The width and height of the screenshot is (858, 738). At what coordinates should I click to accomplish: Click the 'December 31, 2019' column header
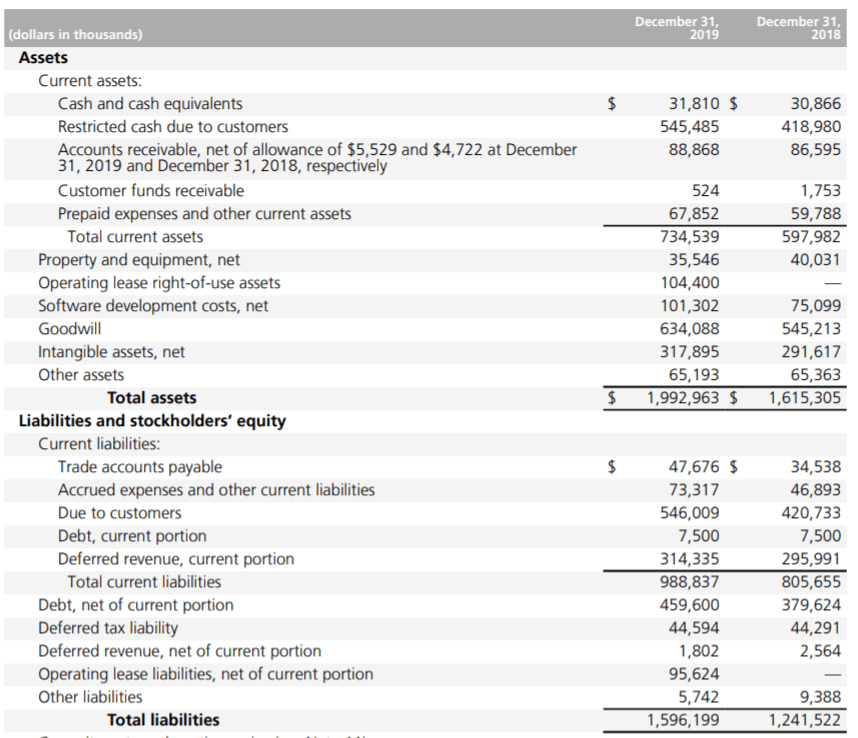point(677,28)
